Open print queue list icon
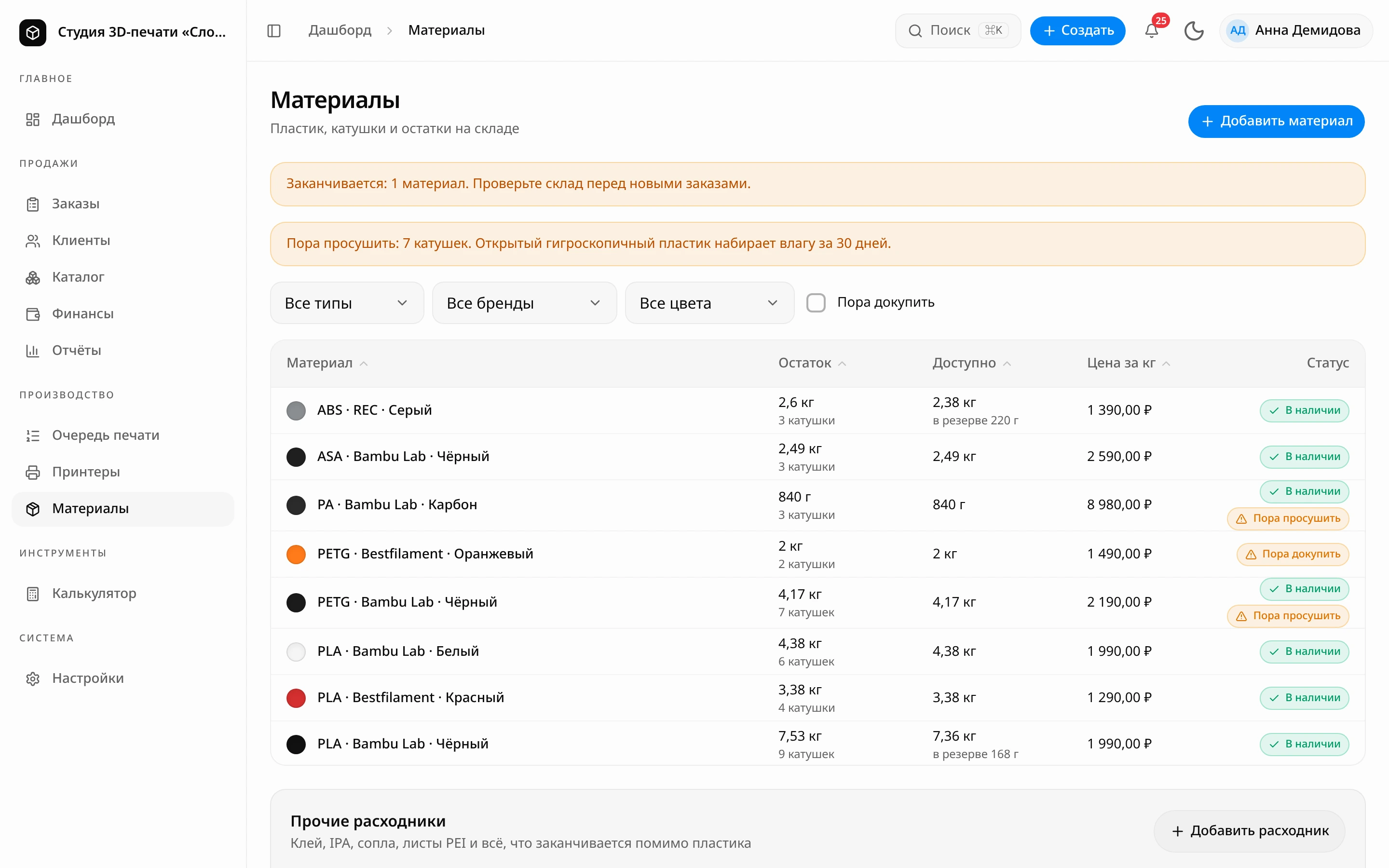The width and height of the screenshot is (1389, 868). 33,436
